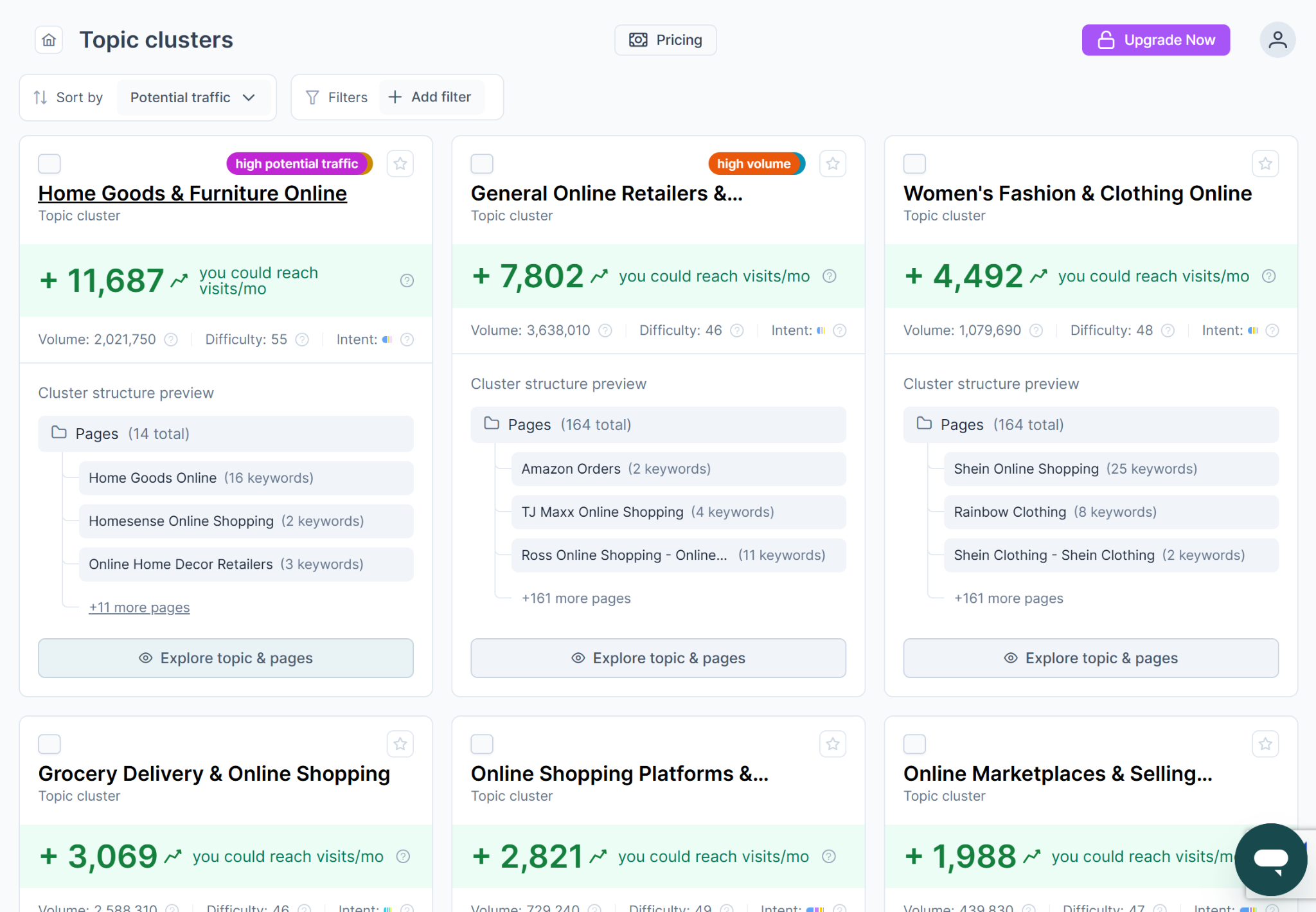Click Upgrade Now button
This screenshot has width=1316, height=912.
1155,40
